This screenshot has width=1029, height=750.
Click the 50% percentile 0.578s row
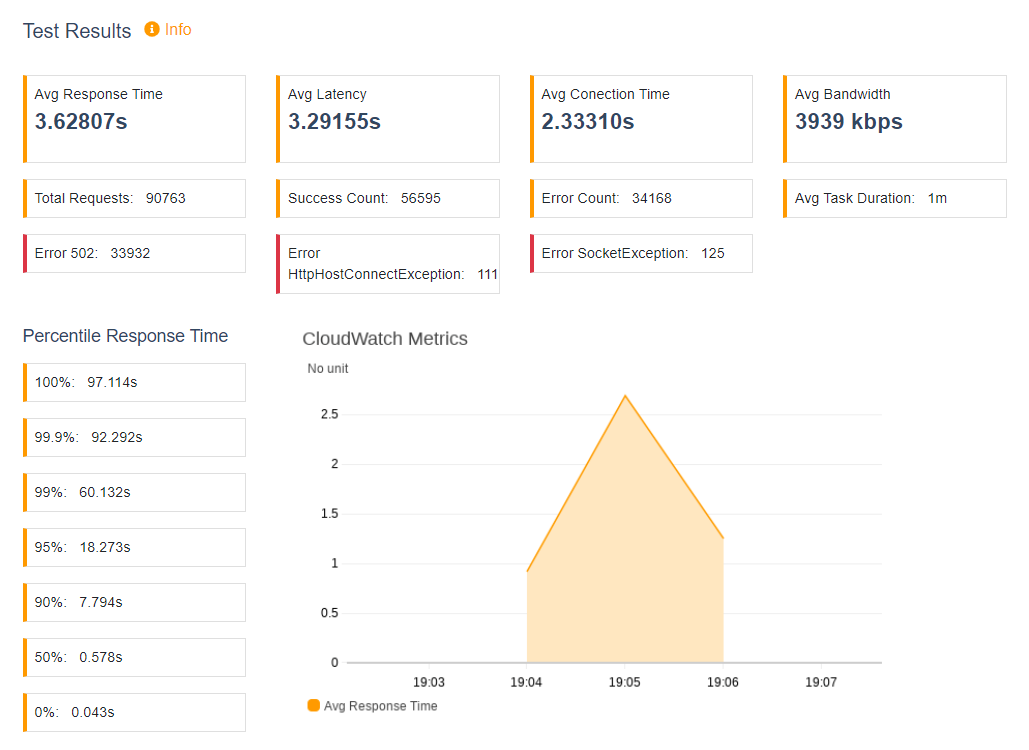pos(135,657)
